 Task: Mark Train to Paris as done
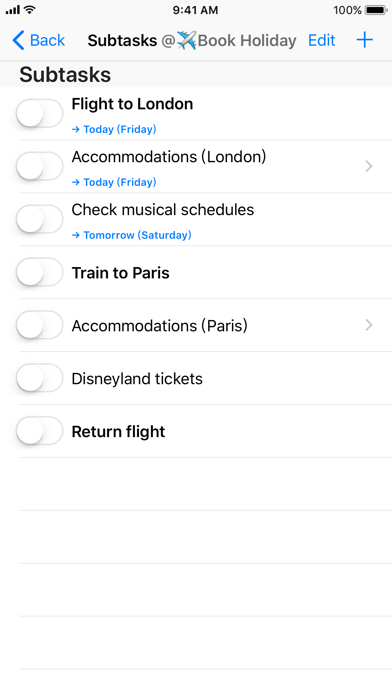(x=40, y=272)
